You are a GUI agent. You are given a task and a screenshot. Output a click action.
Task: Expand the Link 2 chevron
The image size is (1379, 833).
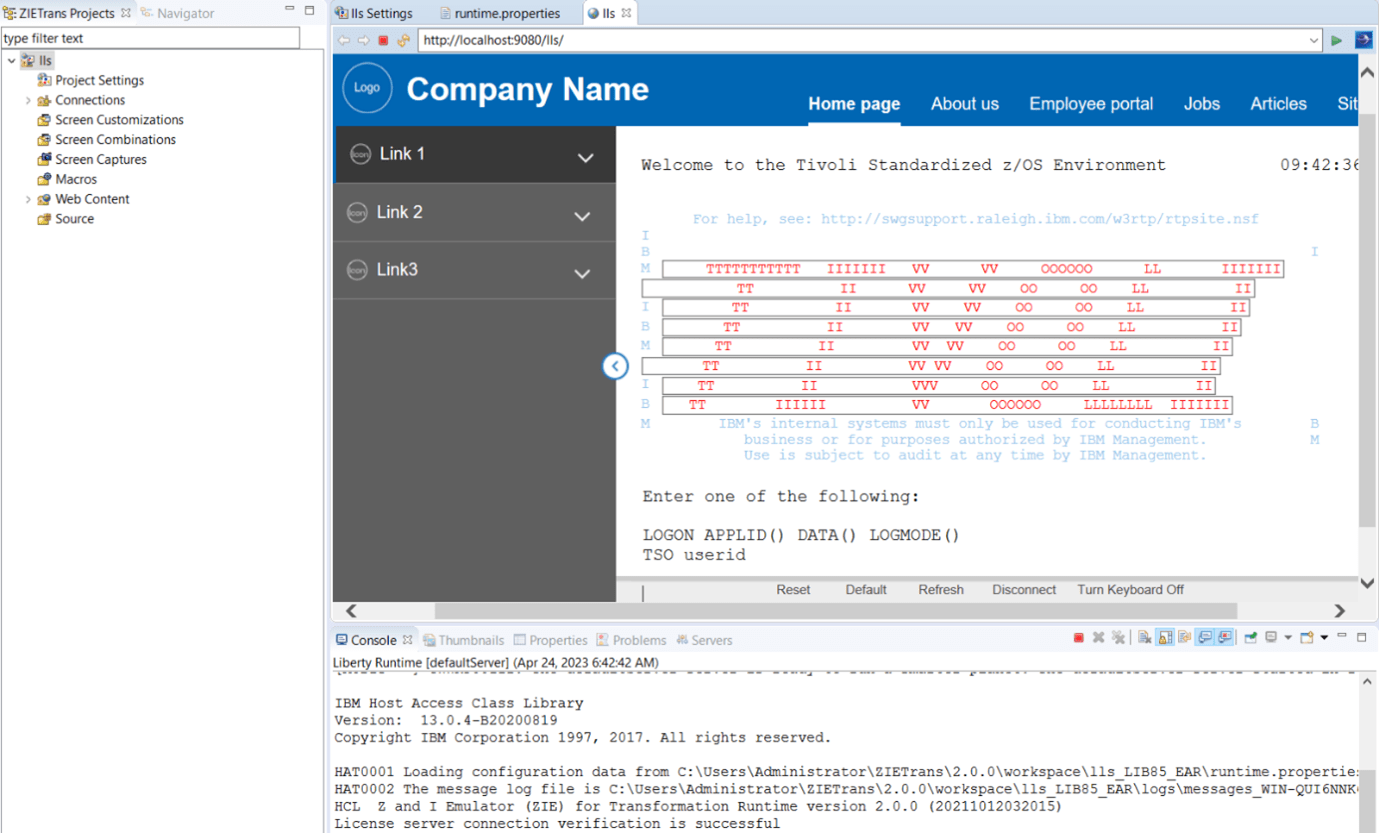tap(582, 215)
